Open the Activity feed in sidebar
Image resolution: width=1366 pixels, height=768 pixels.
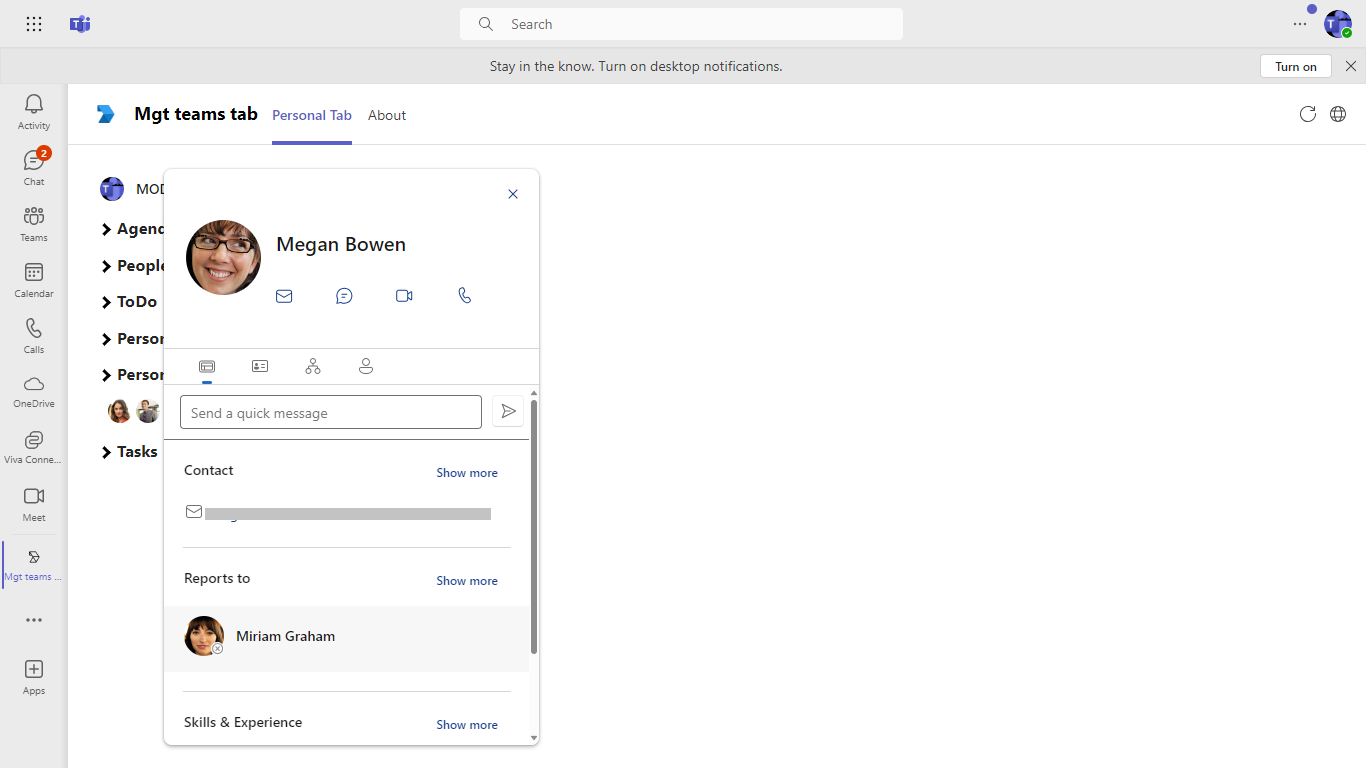click(x=34, y=112)
